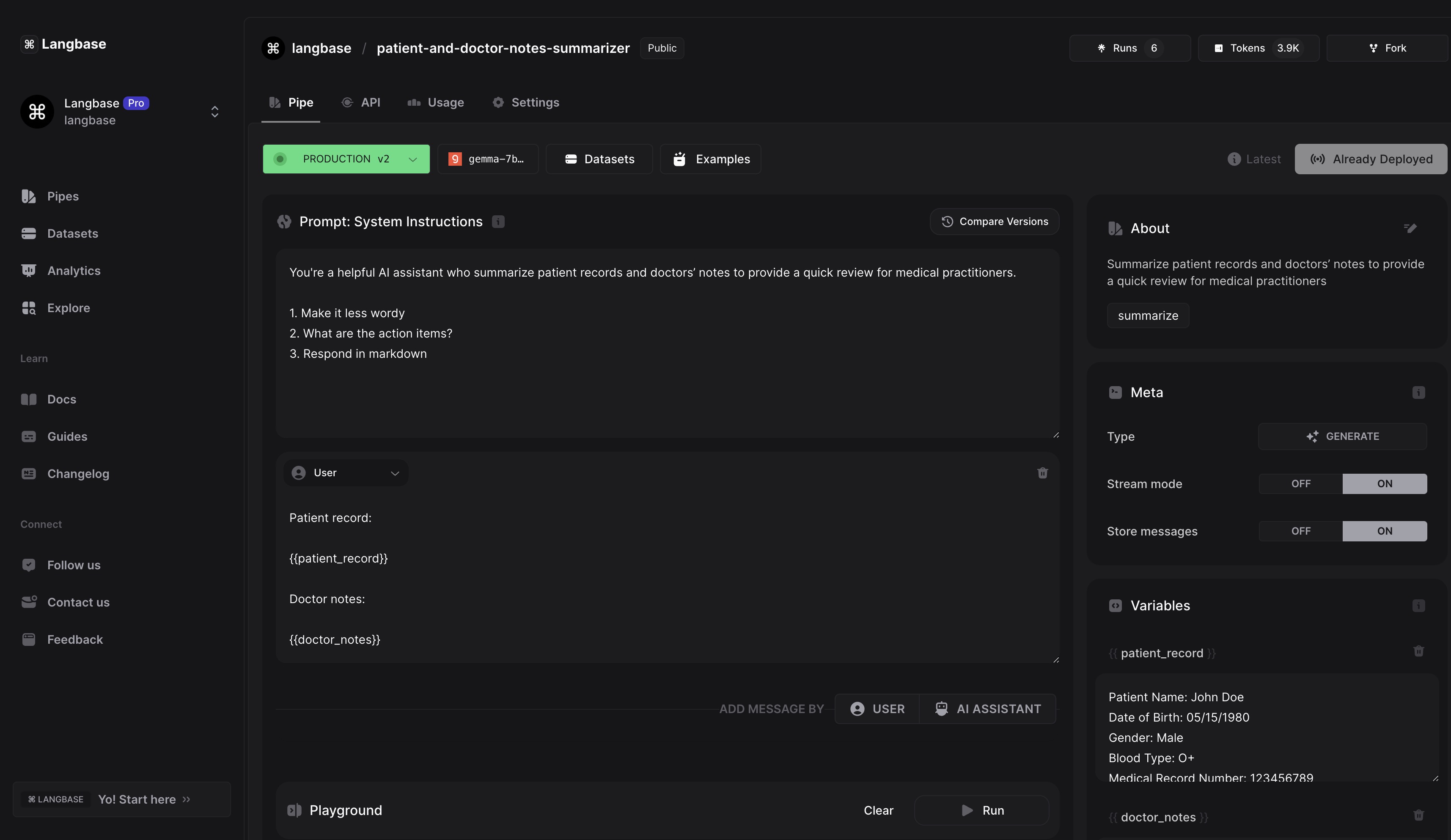Turn Stream mode OFF

(1300, 483)
